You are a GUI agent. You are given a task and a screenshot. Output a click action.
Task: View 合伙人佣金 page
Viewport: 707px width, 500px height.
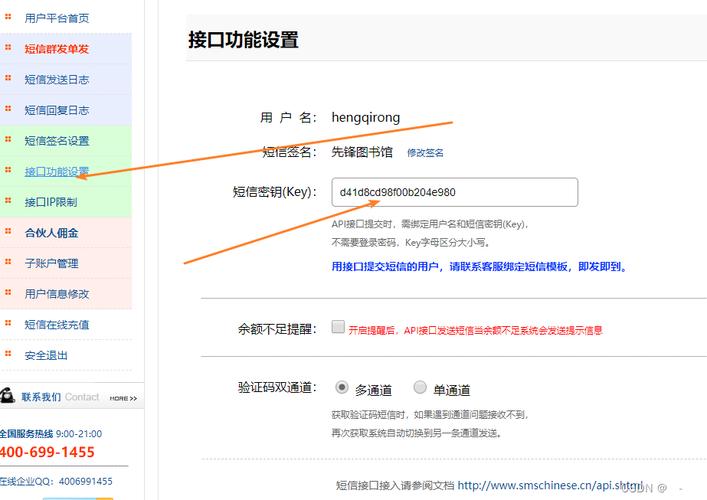(51, 233)
